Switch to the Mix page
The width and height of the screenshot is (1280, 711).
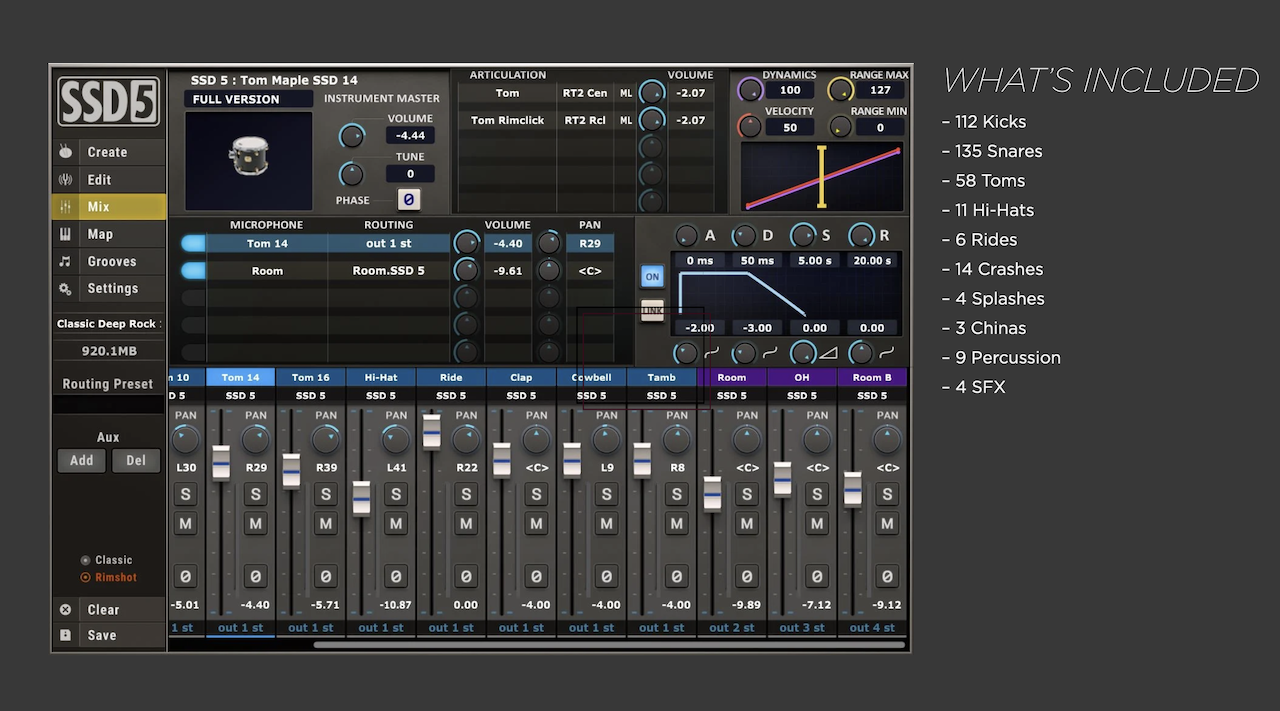(x=108, y=207)
